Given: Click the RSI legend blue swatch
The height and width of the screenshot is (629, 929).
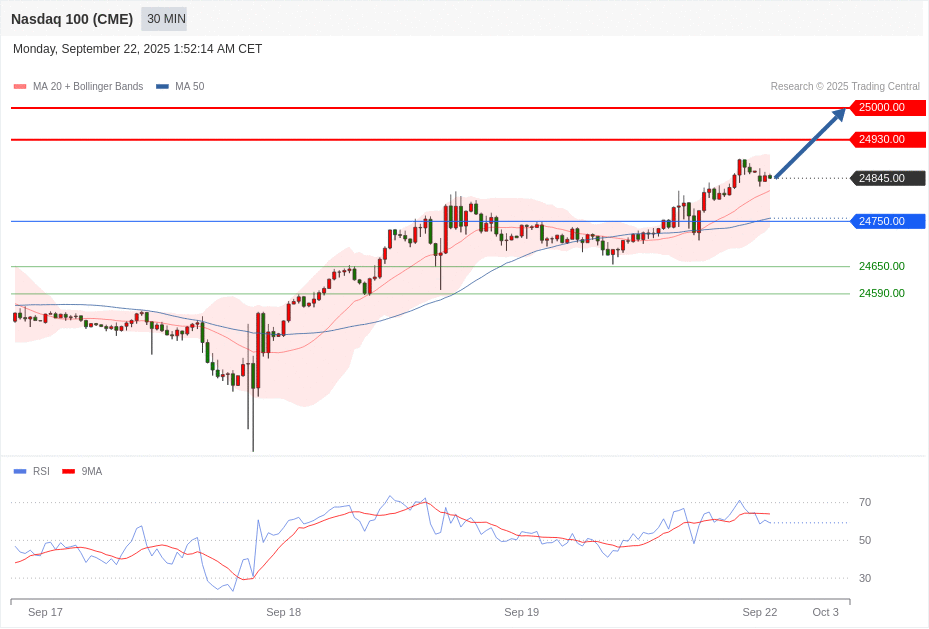Looking at the screenshot, I should click(x=20, y=471).
